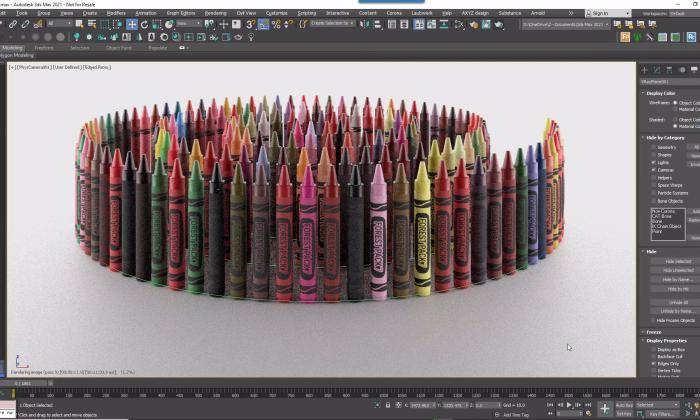Toggle the Space Warps hide checkbox

[654, 185]
